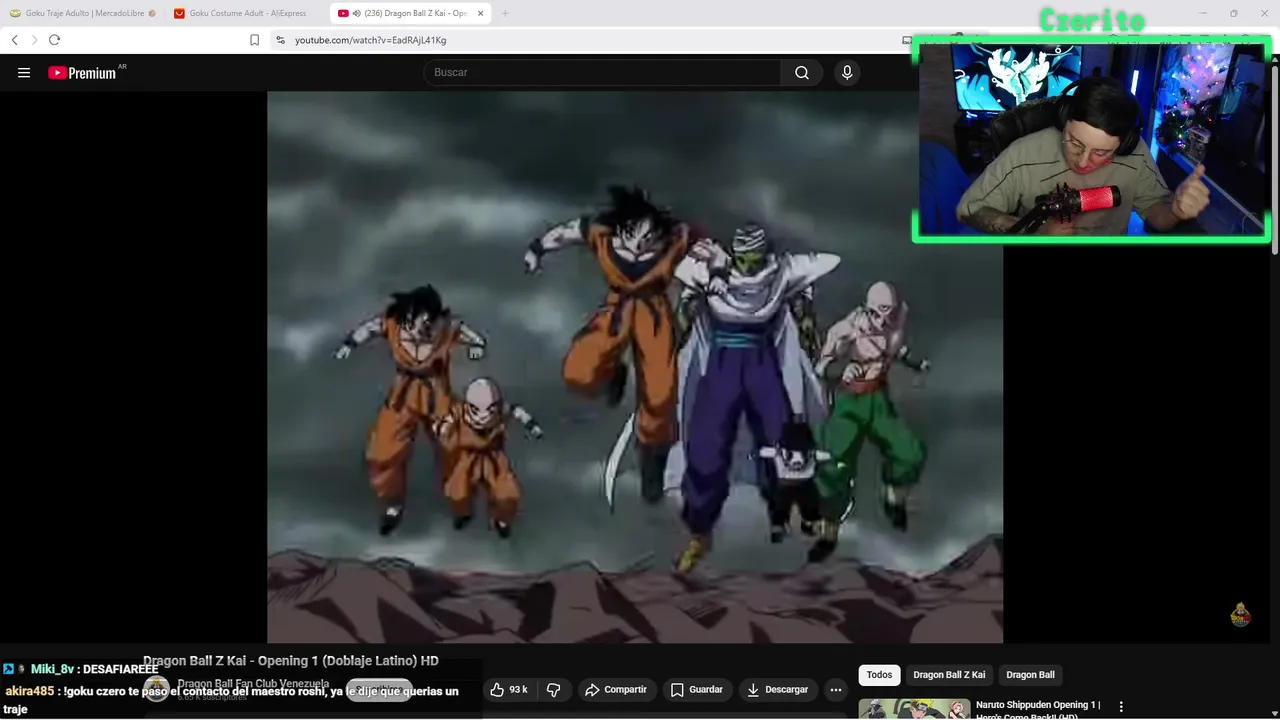Like the video showing 93 k
The width and height of the screenshot is (1280, 720).
[x=509, y=690]
